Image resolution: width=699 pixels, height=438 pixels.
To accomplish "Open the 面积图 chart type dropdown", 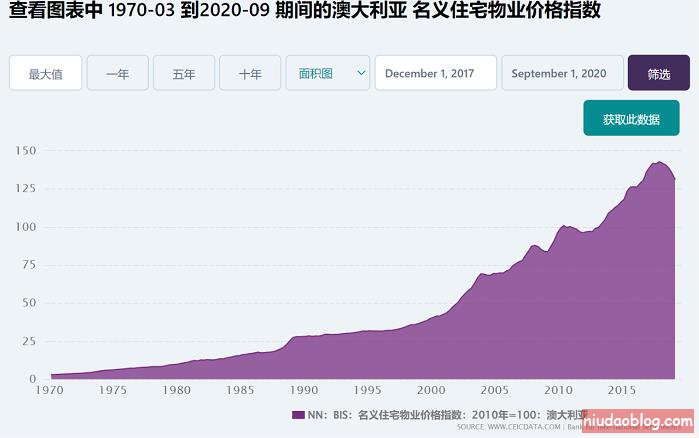I will coord(328,73).
